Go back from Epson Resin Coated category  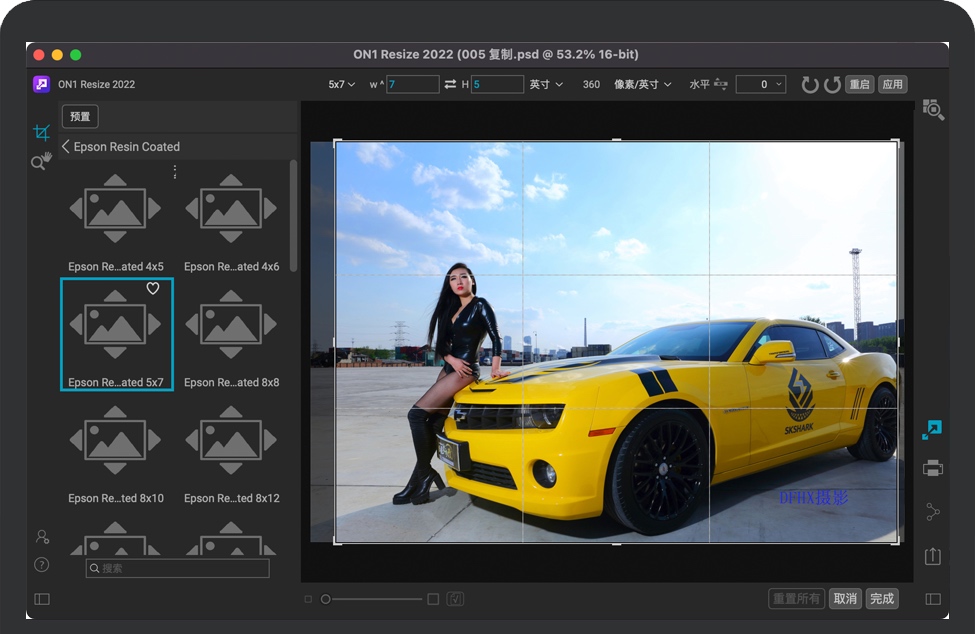66,147
